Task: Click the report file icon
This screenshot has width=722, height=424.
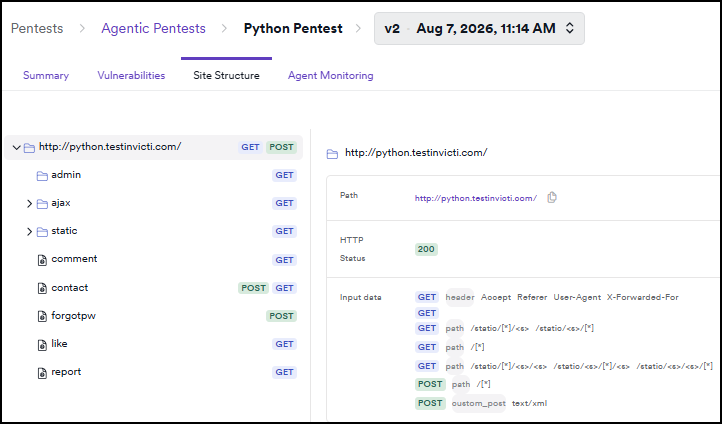Action: 42,372
